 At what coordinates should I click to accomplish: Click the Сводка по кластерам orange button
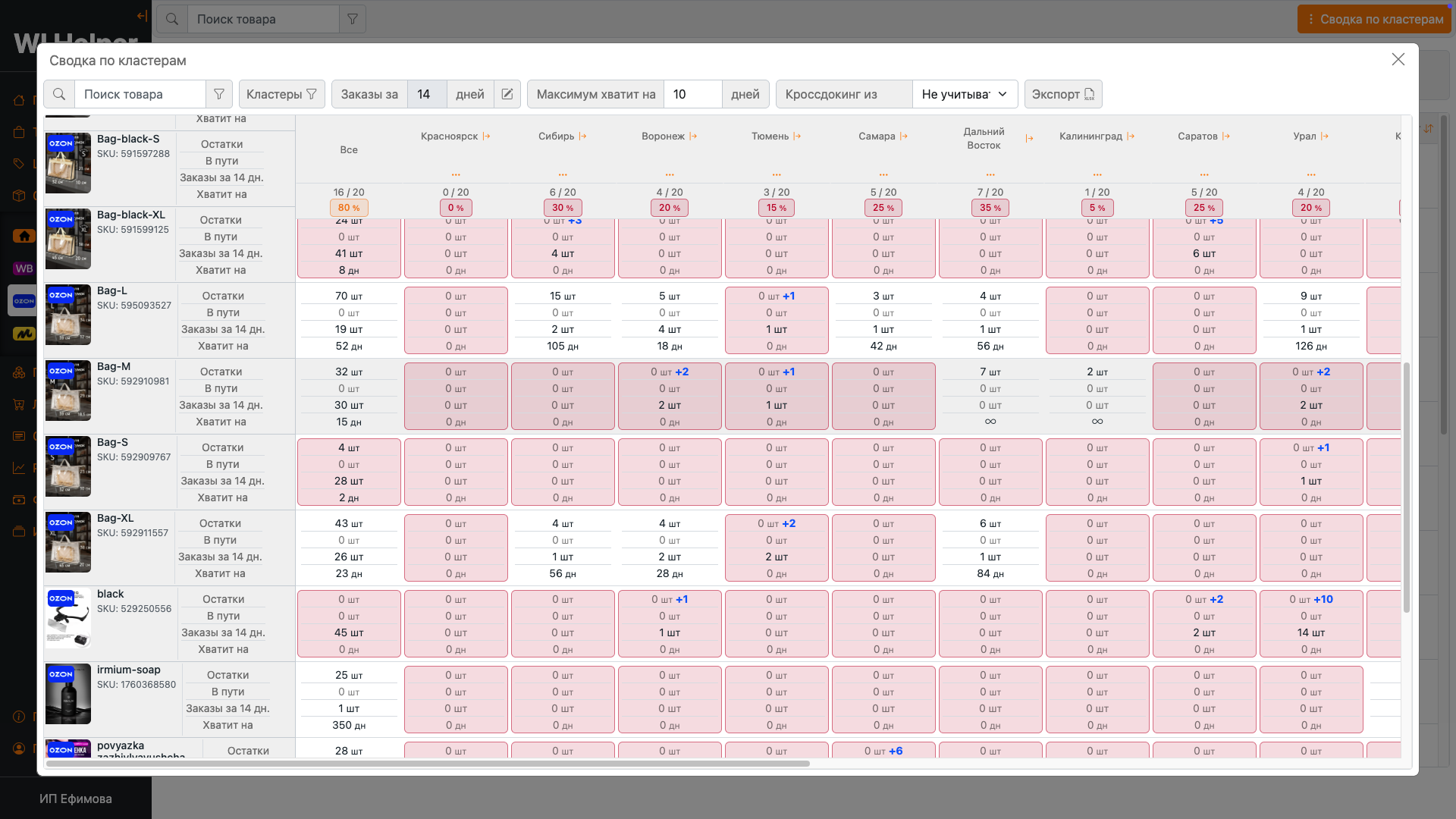(x=1373, y=19)
